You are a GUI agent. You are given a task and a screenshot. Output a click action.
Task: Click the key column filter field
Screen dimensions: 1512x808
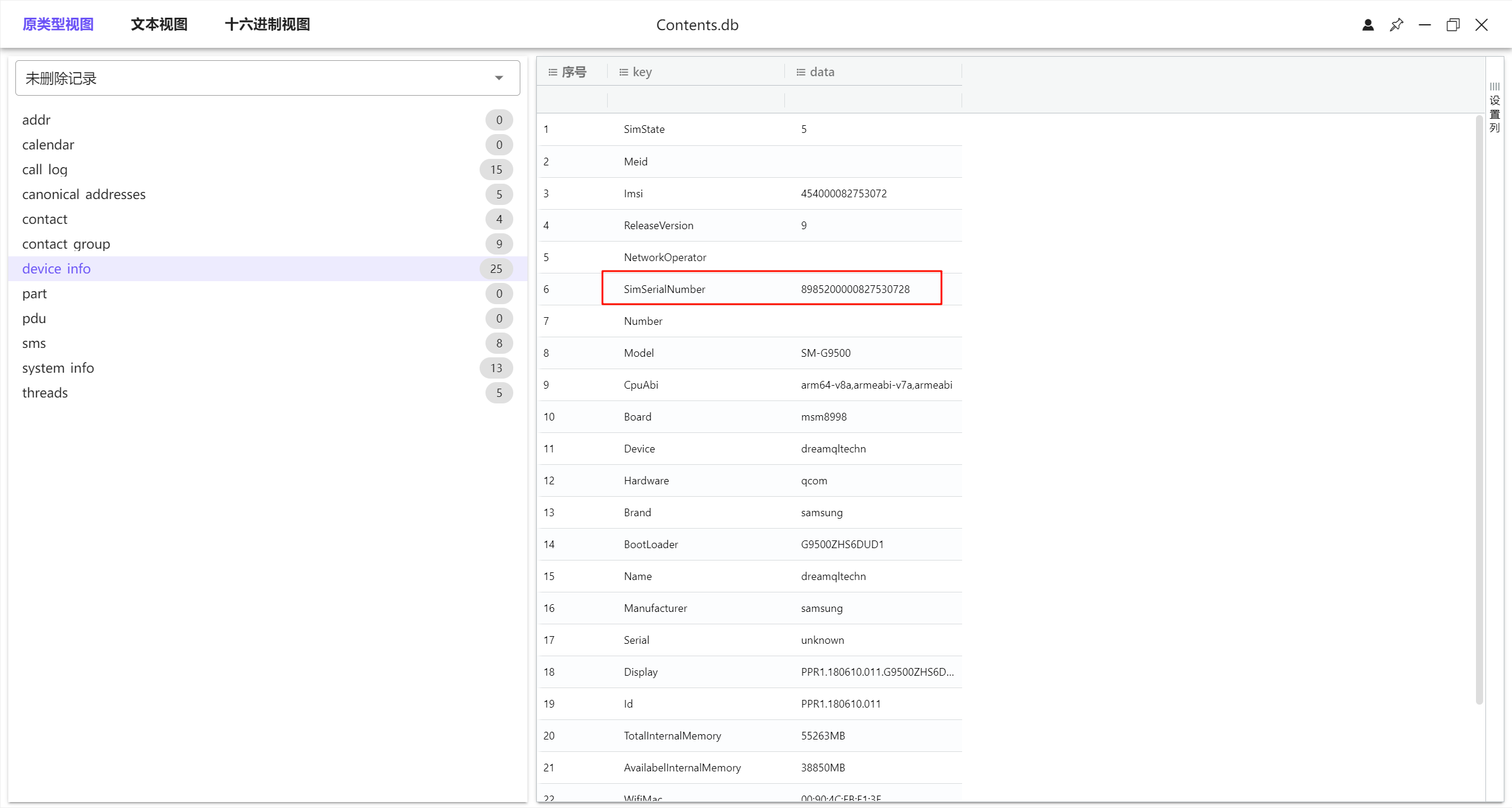pos(696,99)
